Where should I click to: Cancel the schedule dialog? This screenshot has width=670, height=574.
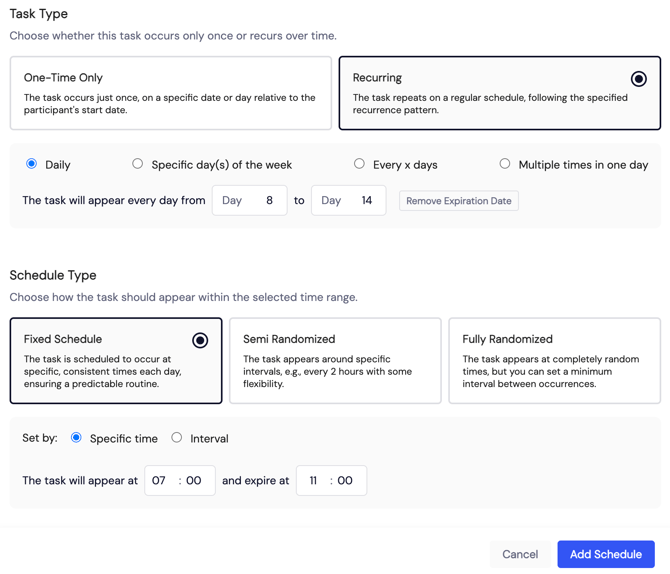coord(520,554)
